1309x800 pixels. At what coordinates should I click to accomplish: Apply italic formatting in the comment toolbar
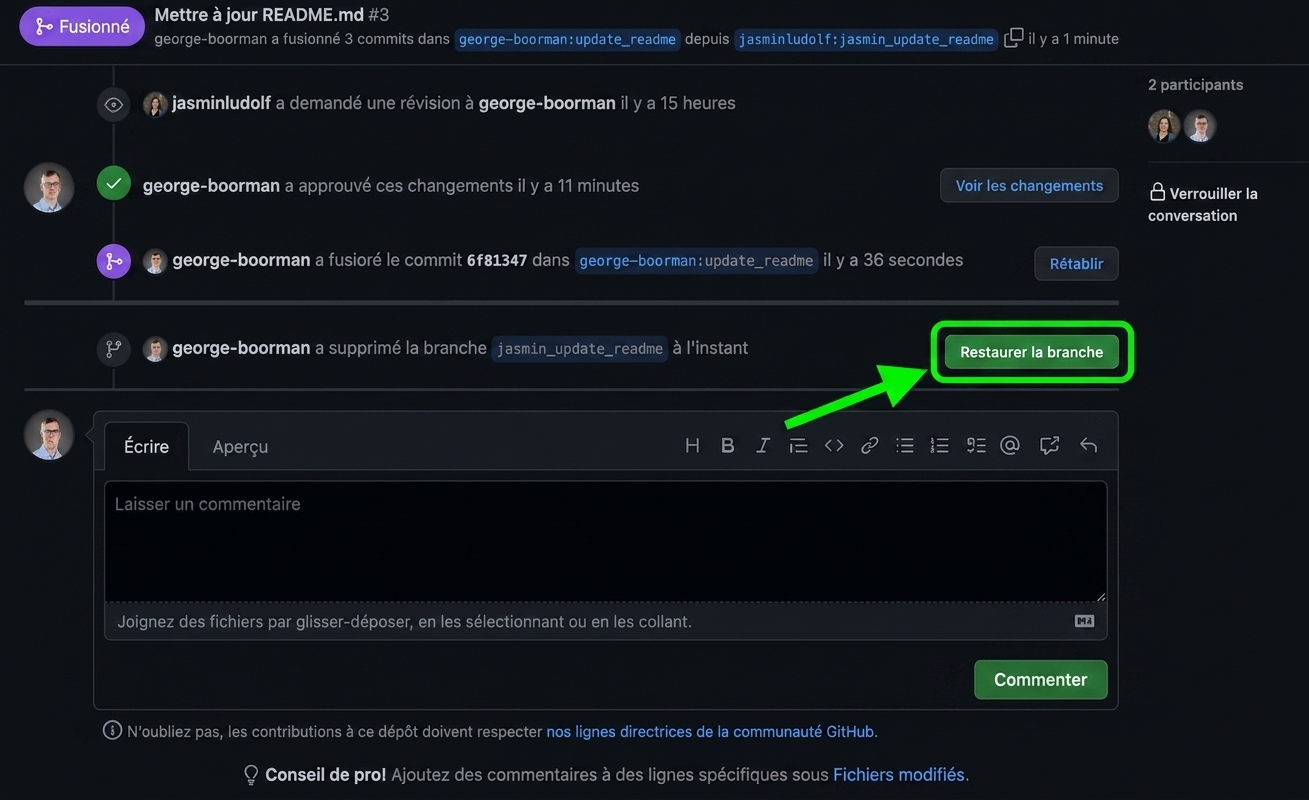[x=763, y=446]
